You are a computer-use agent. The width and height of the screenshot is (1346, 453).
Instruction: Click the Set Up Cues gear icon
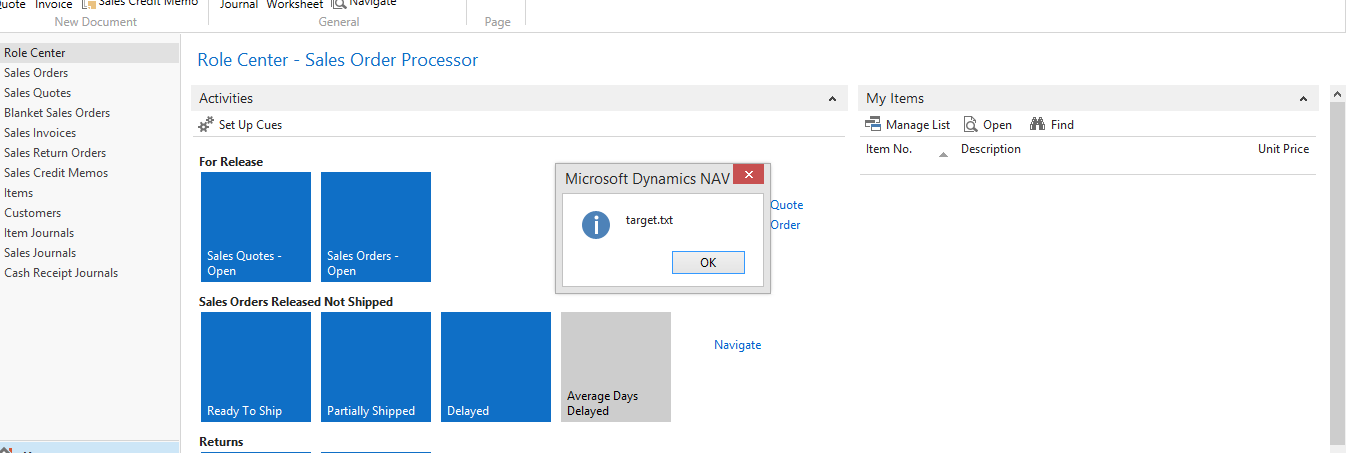point(206,125)
